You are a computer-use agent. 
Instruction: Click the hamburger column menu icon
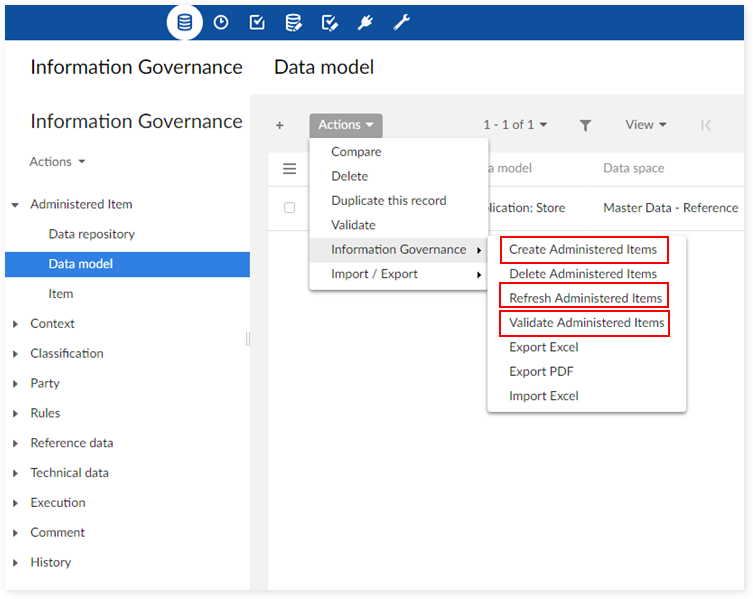[289, 169]
